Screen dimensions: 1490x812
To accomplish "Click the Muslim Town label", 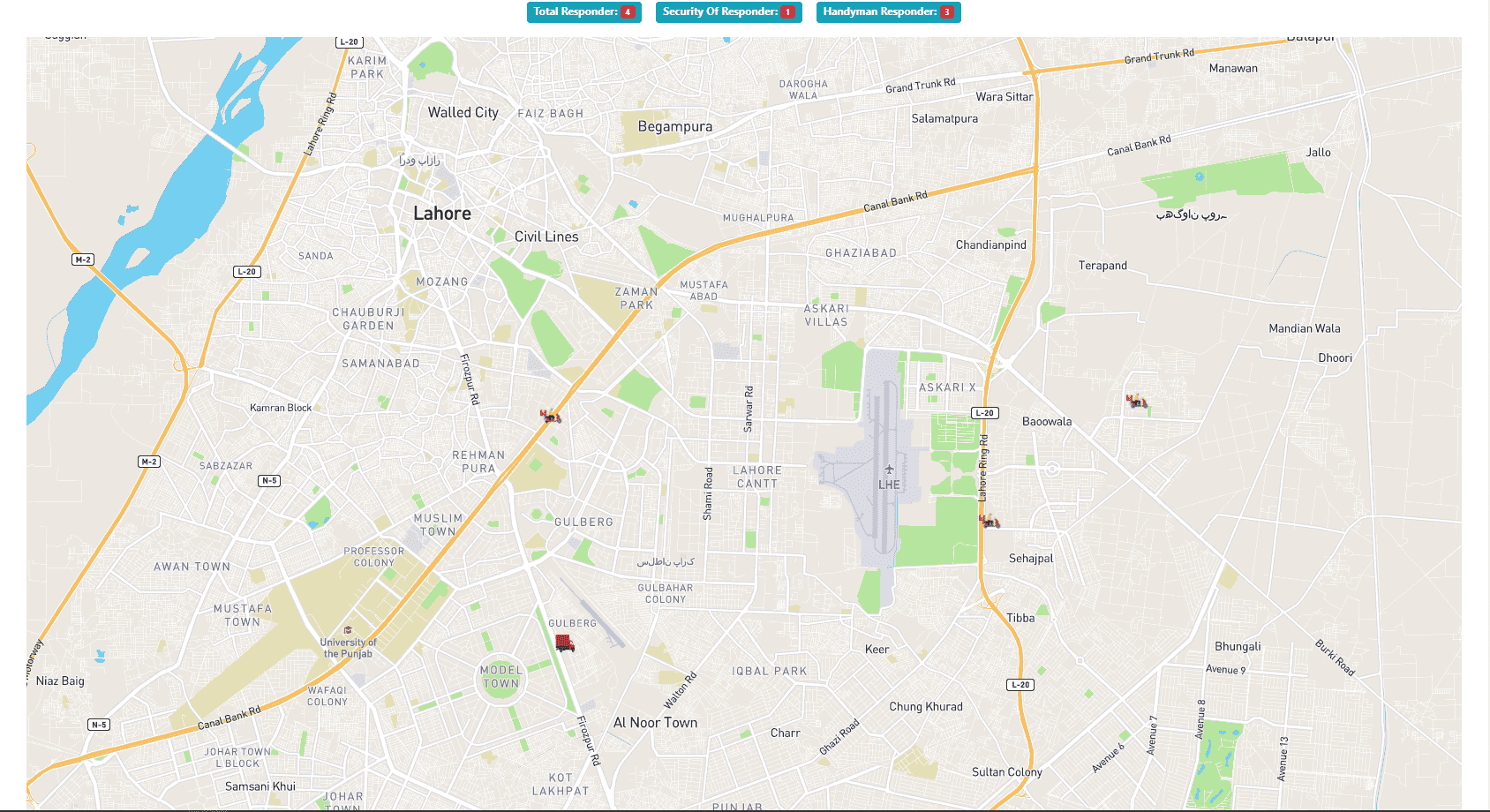I will tap(438, 525).
